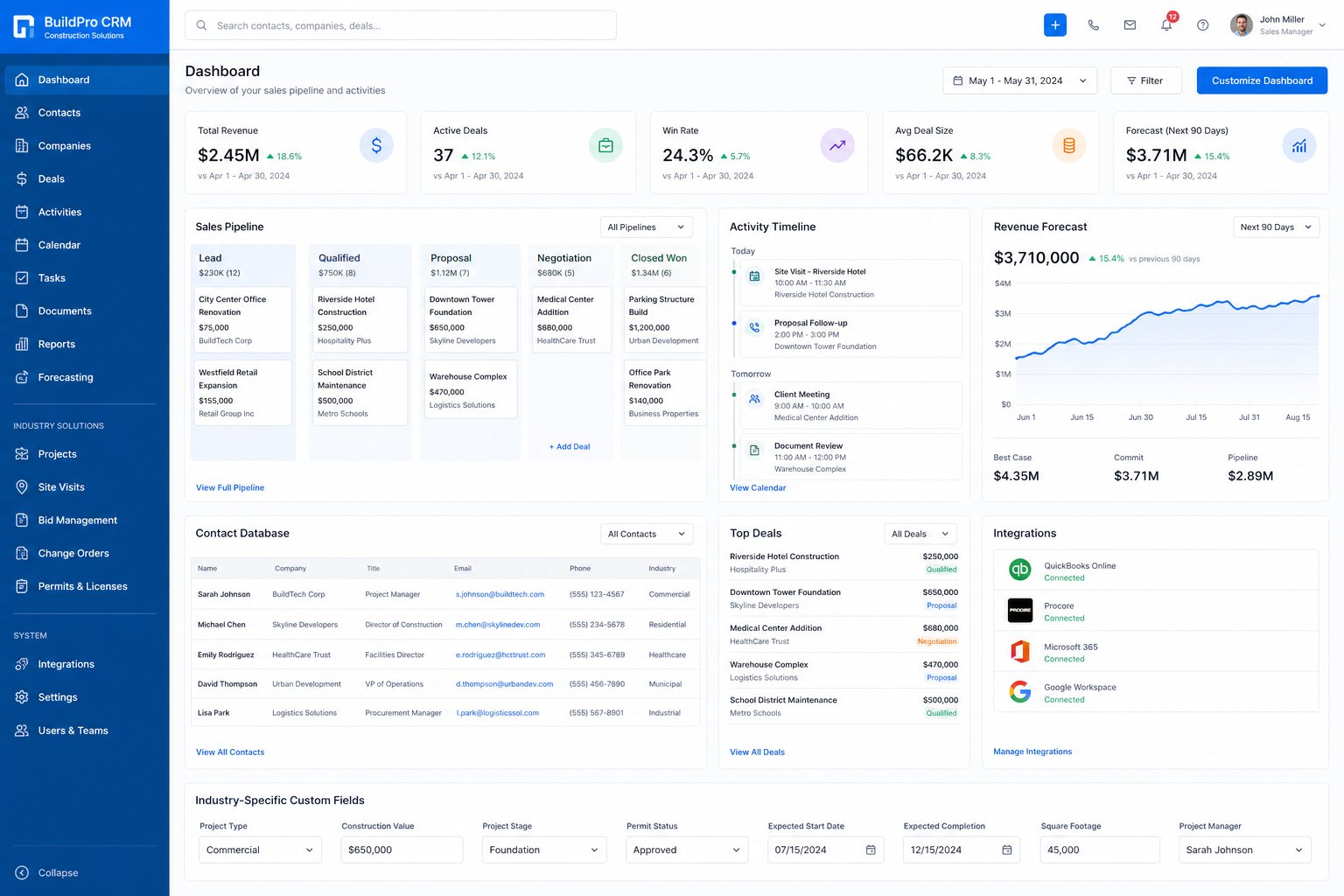
Task: Open Companies in the sidebar
Action: pyautogui.click(x=85, y=146)
